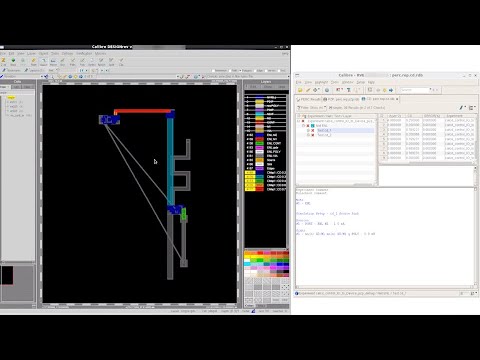Collapse the Net ESD tree node
The height and width of the screenshot is (360, 480).
click(303, 126)
